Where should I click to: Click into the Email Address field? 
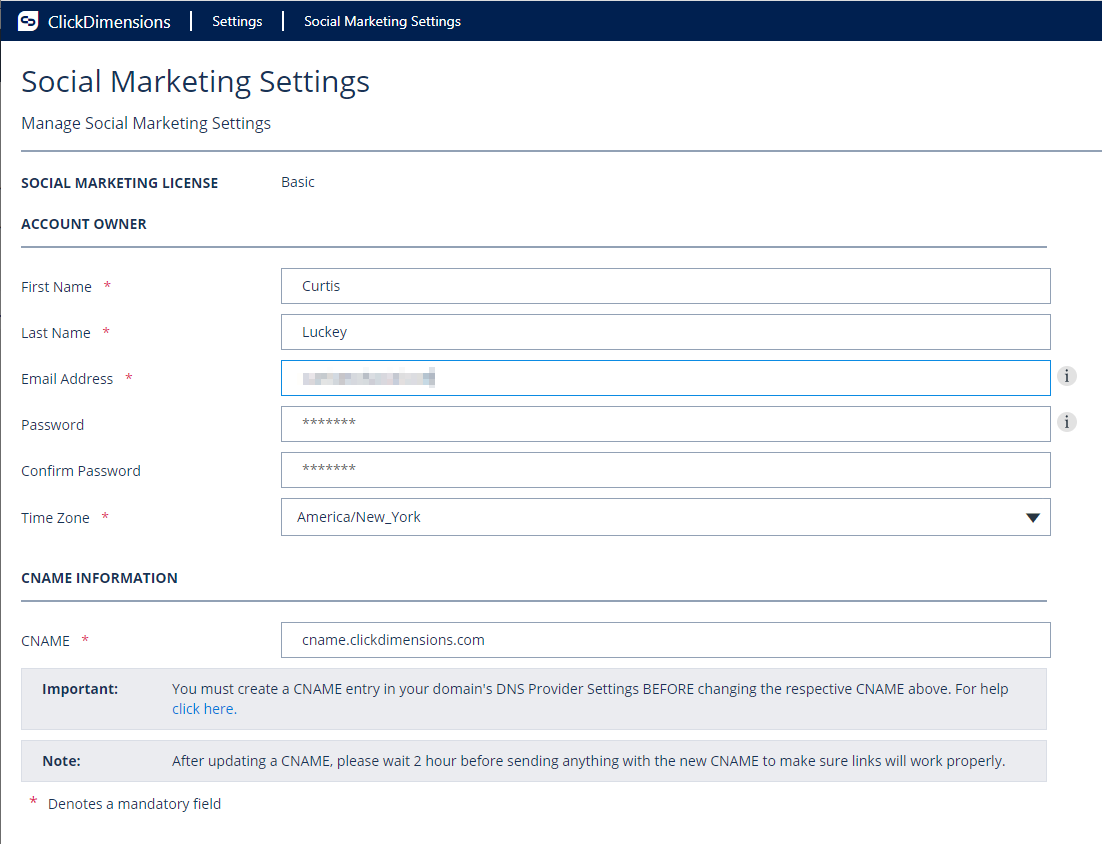click(x=666, y=378)
